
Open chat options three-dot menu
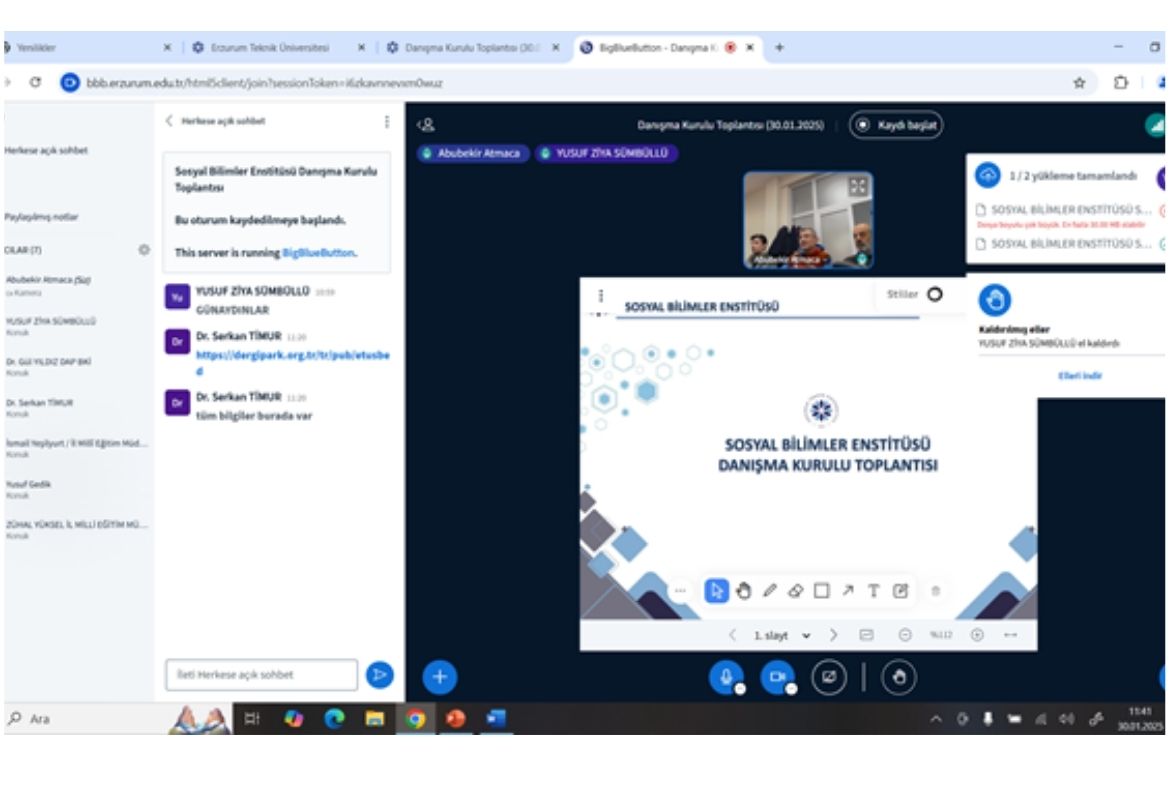pyautogui.click(x=387, y=121)
